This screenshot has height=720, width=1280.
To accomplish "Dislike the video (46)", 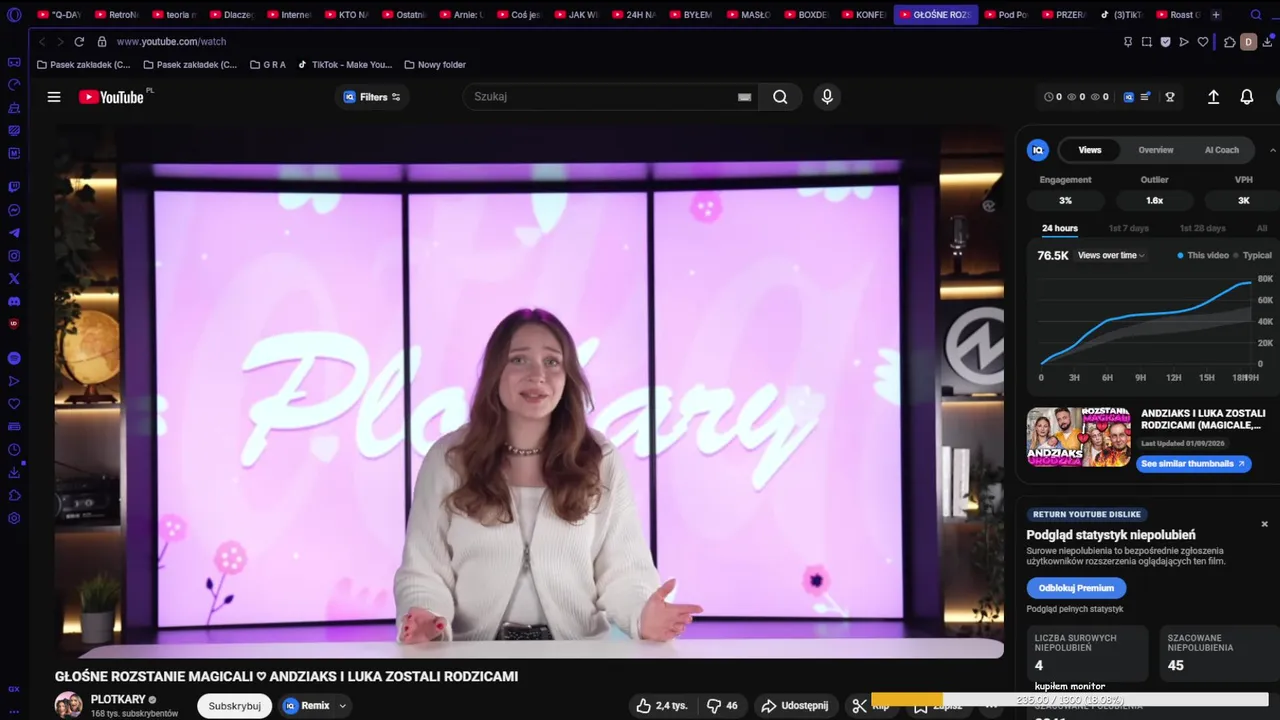I will pos(722,705).
